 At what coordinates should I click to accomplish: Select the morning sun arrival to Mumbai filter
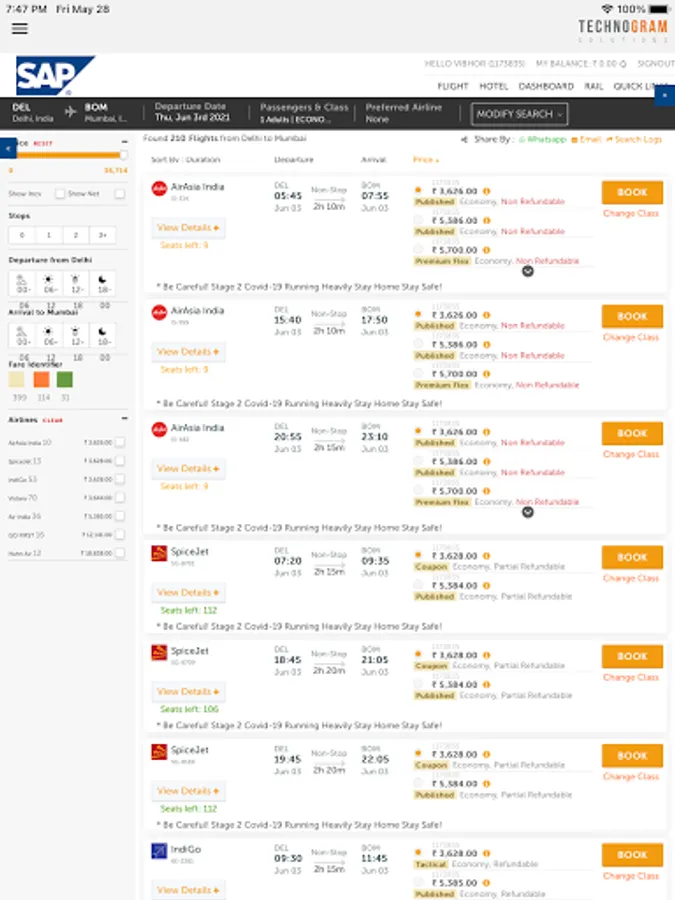click(49, 335)
